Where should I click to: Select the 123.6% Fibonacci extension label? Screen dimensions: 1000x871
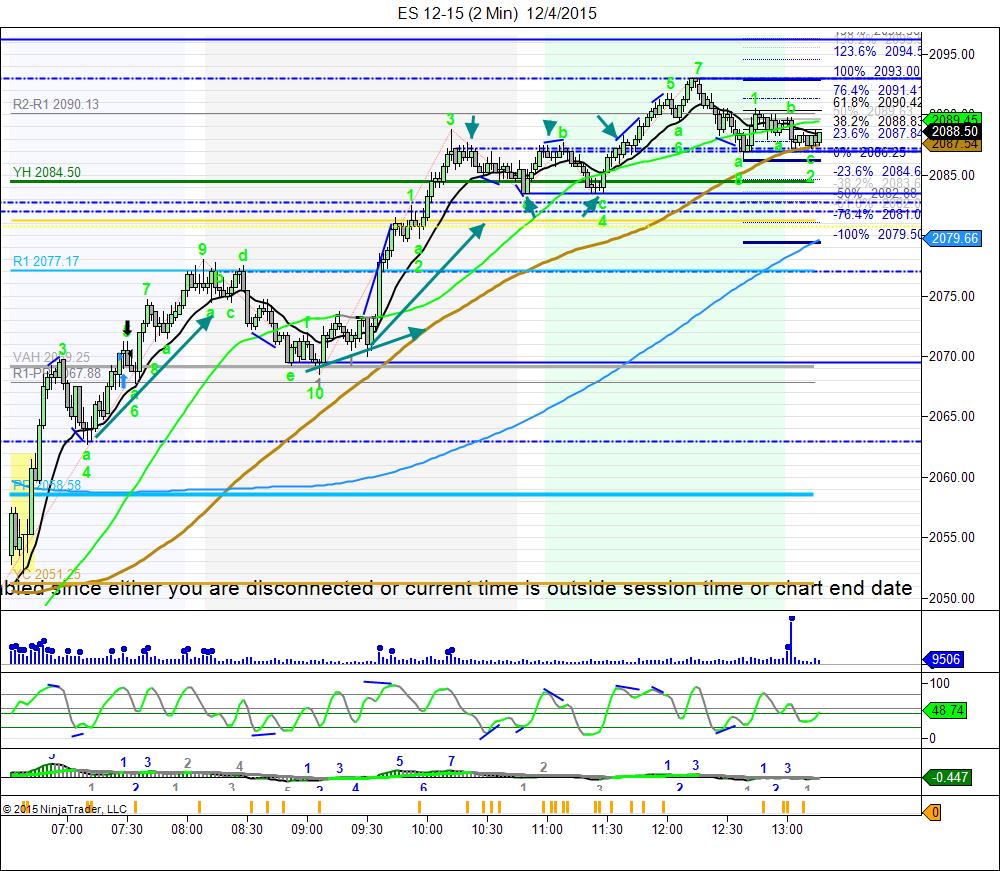tap(877, 51)
